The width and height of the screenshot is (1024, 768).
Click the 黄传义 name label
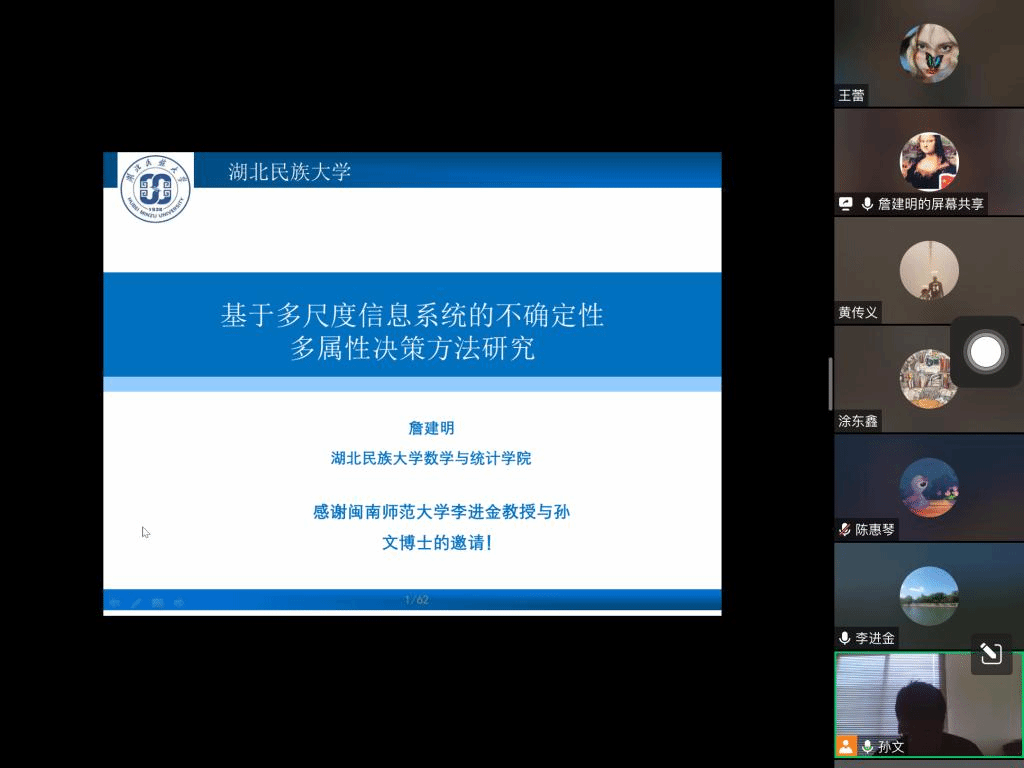858,313
